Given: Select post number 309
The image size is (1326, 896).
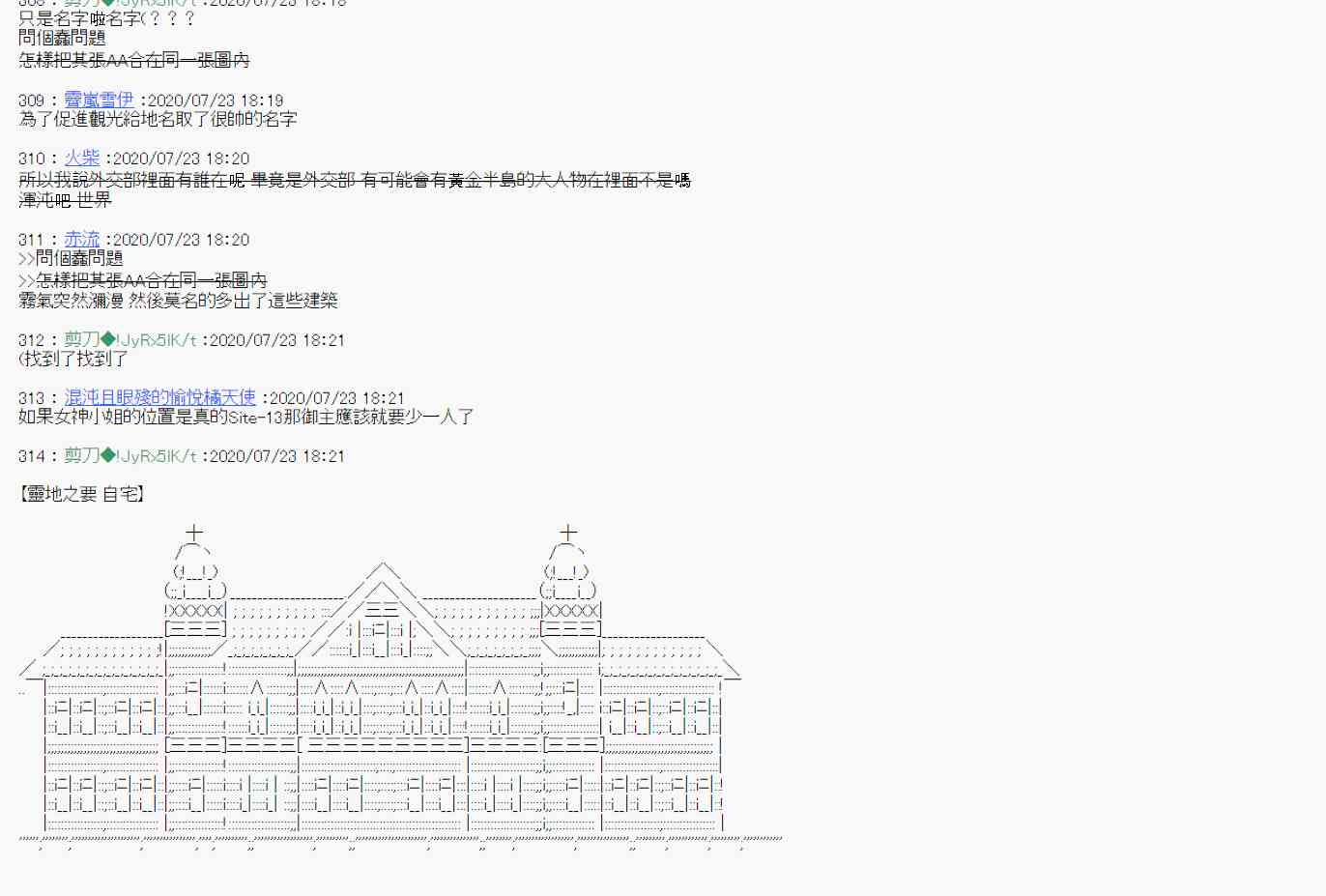Looking at the screenshot, I should click(31, 101).
